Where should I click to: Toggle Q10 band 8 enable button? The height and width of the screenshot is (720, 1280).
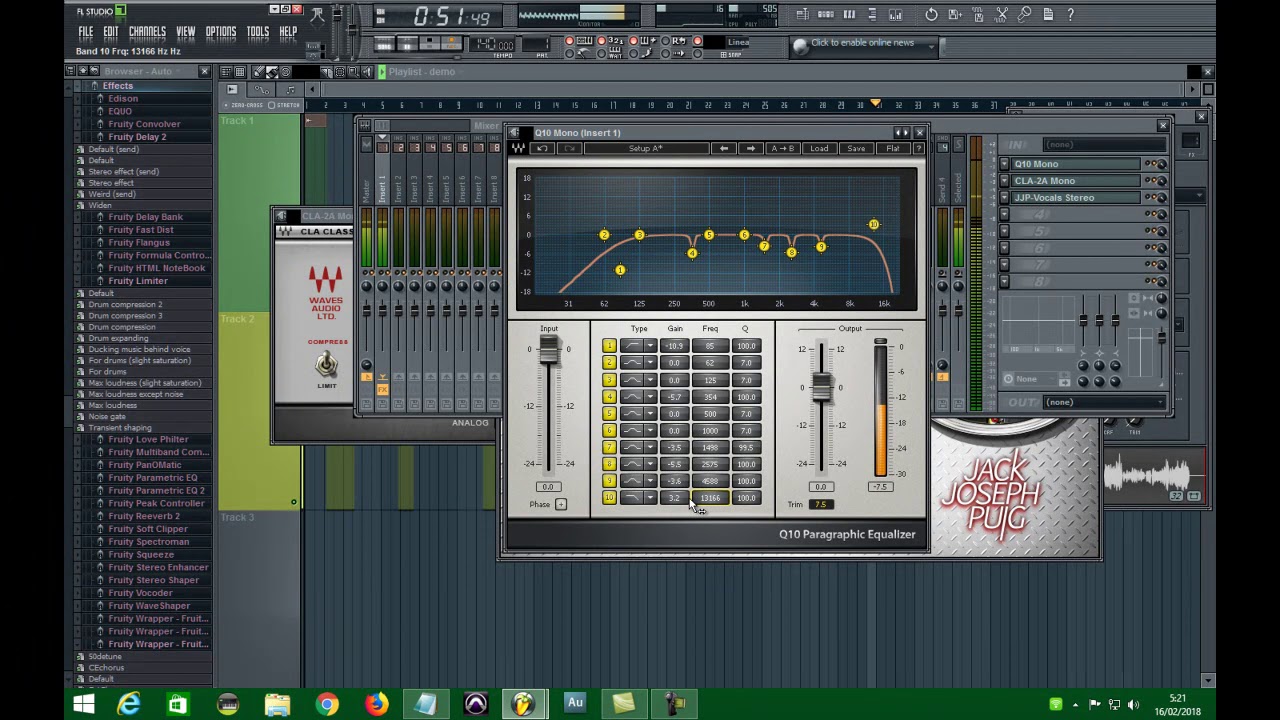coord(609,464)
